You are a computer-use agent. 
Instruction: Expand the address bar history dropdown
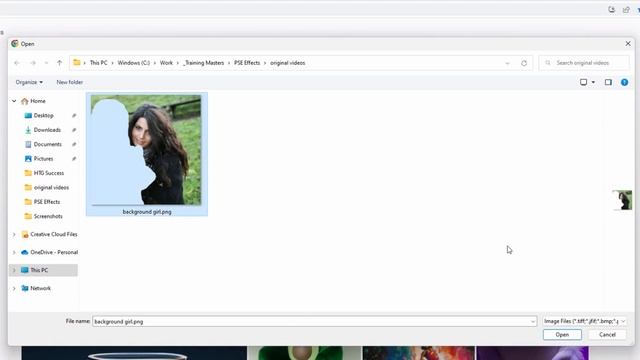[507, 63]
